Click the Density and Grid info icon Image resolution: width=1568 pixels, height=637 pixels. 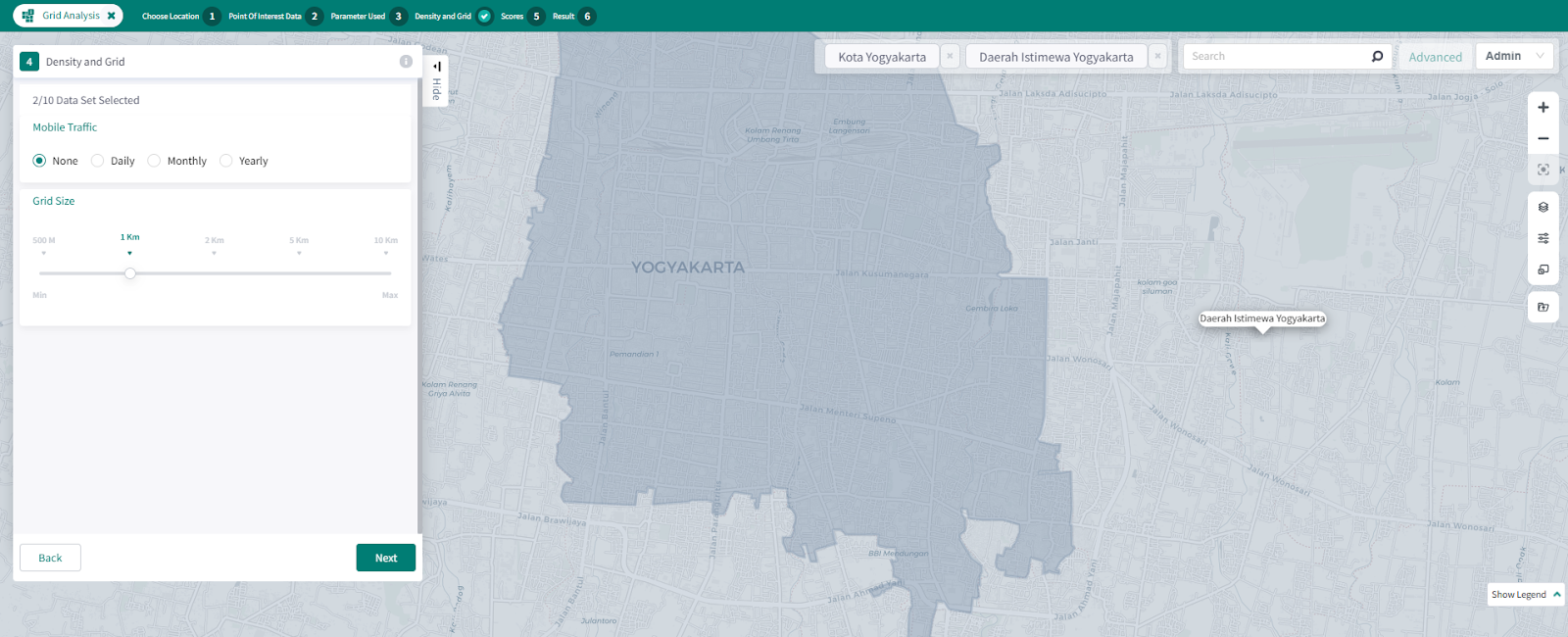tap(406, 62)
